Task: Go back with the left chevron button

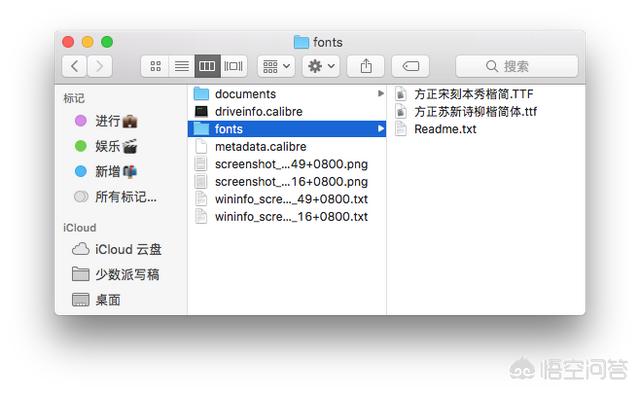Action: pyautogui.click(x=74, y=66)
